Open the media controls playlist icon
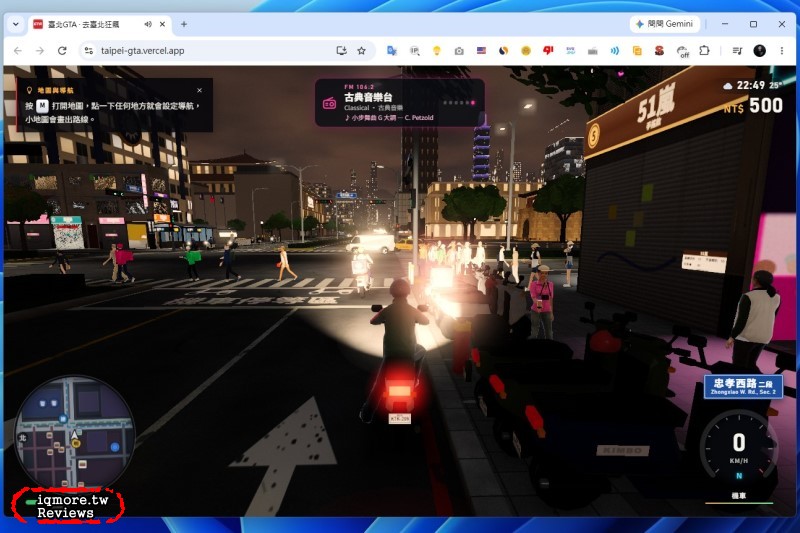 (737, 50)
